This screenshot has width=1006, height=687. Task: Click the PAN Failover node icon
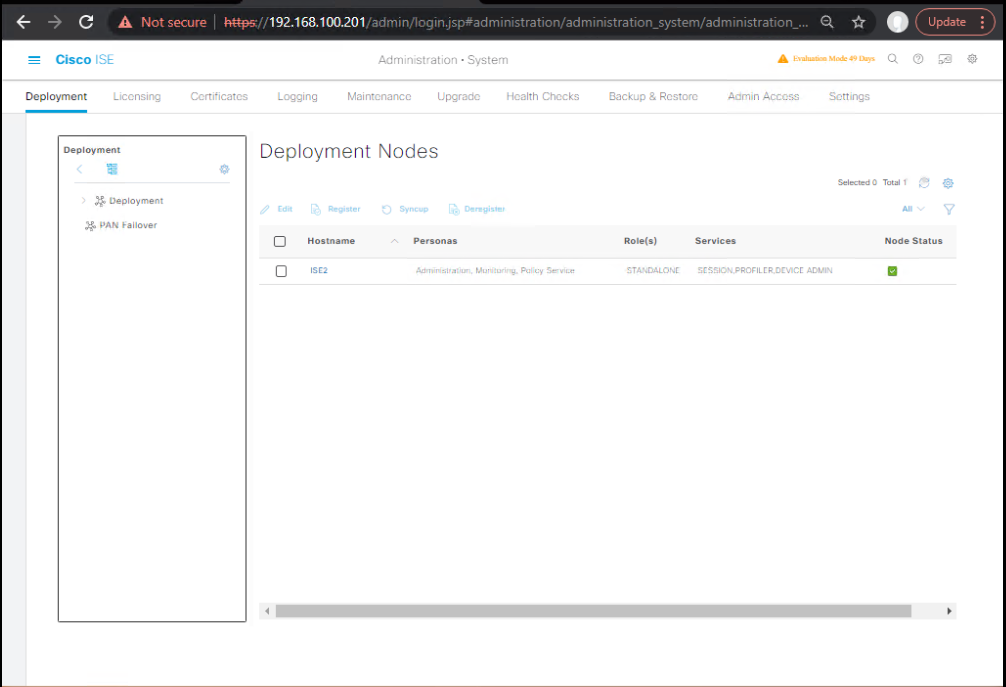click(90, 226)
